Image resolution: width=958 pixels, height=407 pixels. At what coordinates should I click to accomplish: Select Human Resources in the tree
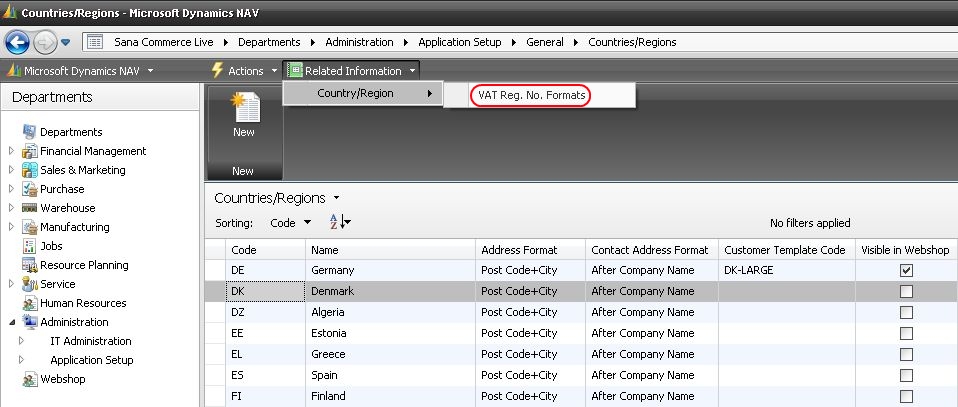point(83,302)
